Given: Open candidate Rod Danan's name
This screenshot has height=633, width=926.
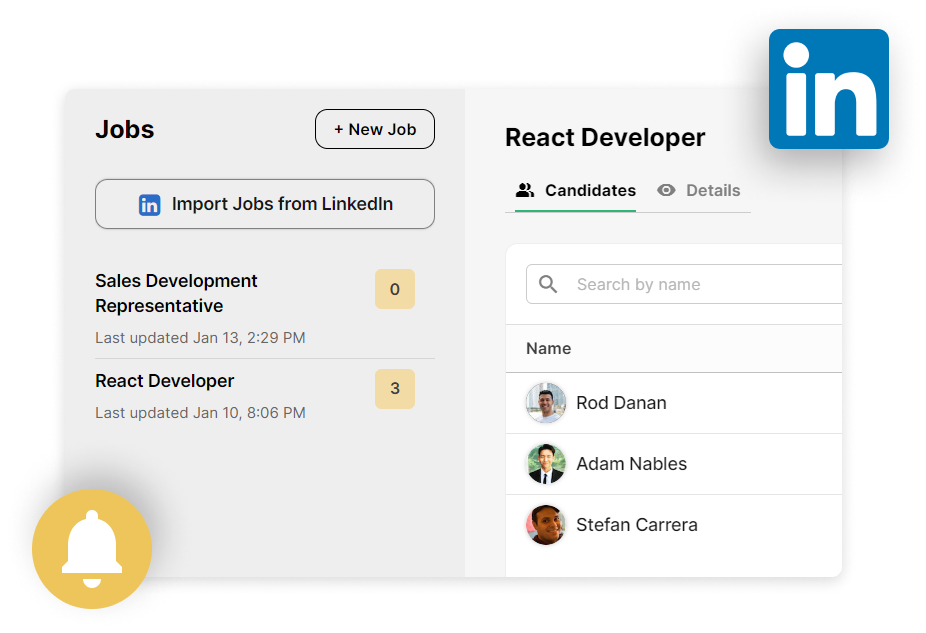Looking at the screenshot, I should (x=621, y=403).
